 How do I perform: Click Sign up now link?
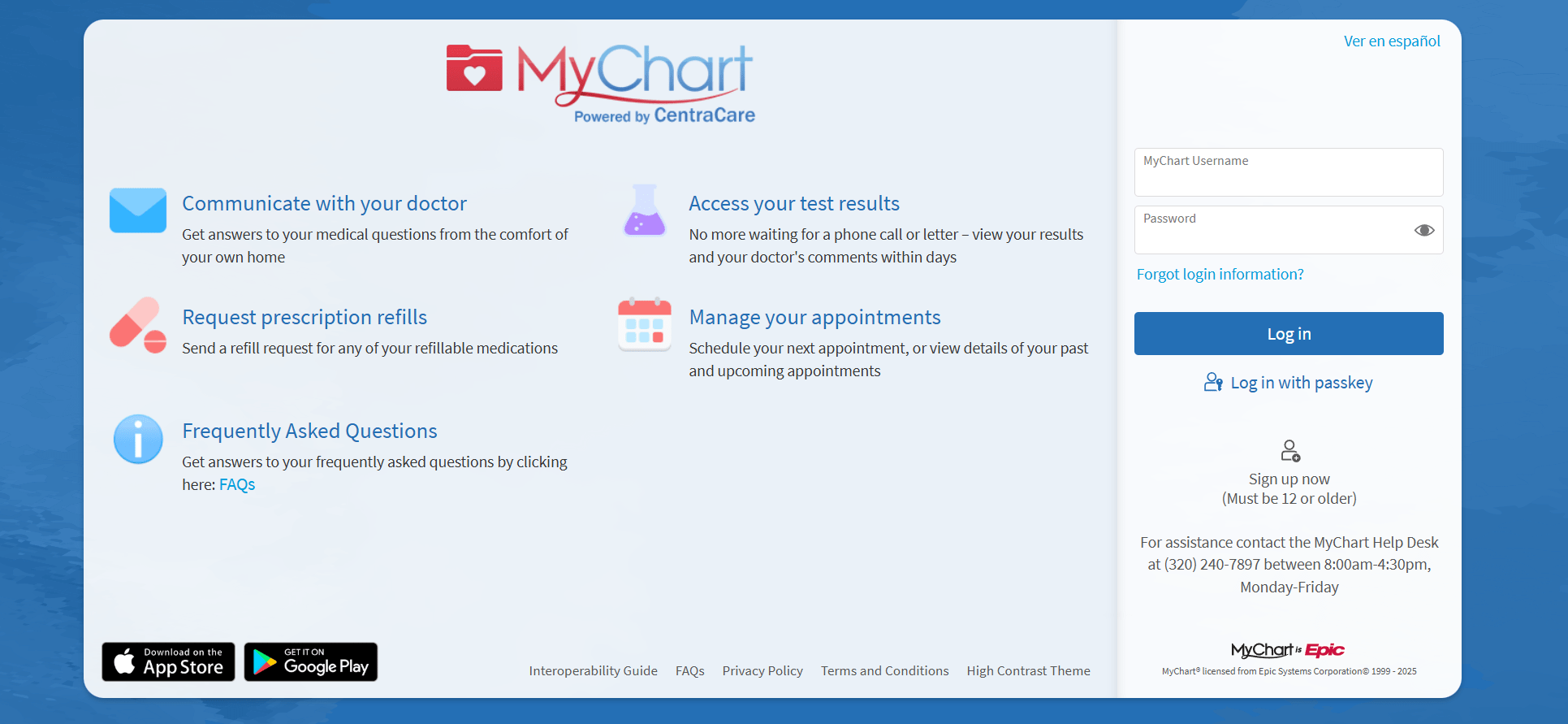[1289, 479]
